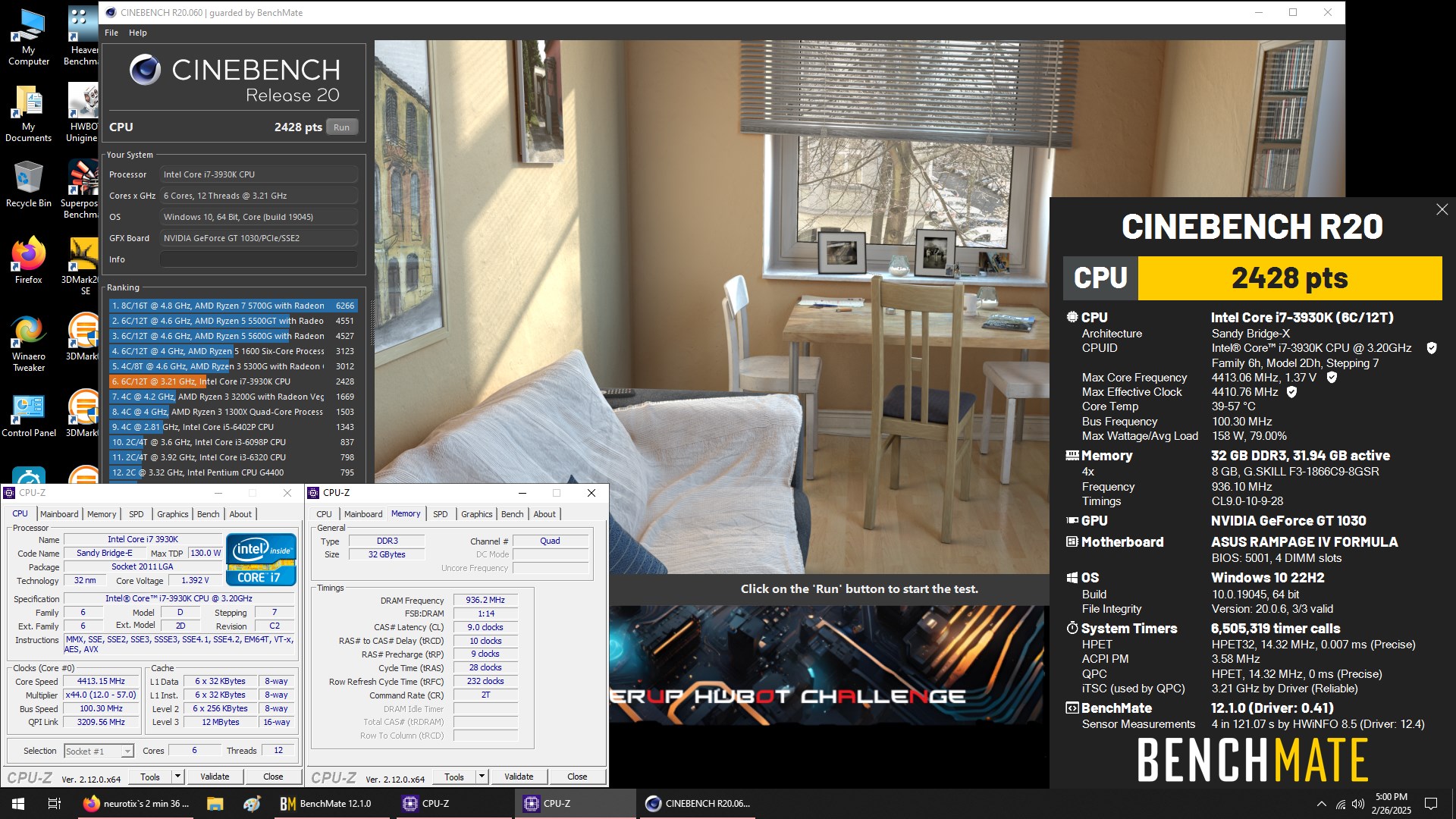Click the Channel # Quad field
The width and height of the screenshot is (1456, 819).
[x=550, y=541]
